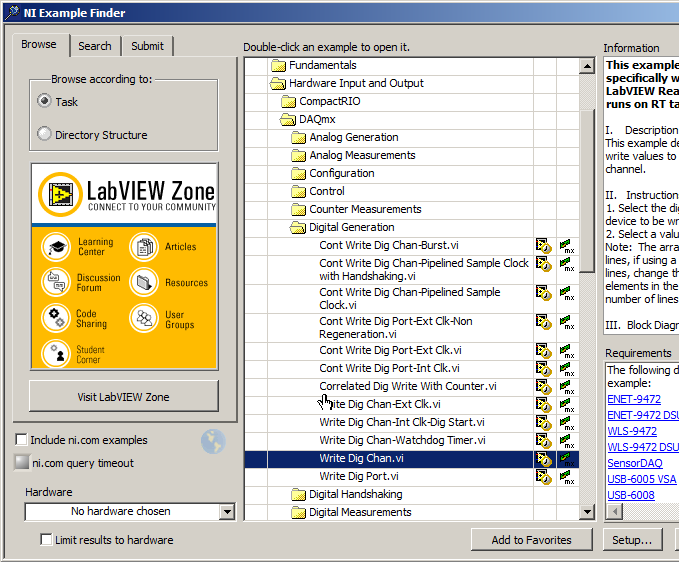Click VI icon for Write Dig Chan-Int Clk-Dig Start.vi
The width and height of the screenshot is (679, 562).
tap(543, 423)
